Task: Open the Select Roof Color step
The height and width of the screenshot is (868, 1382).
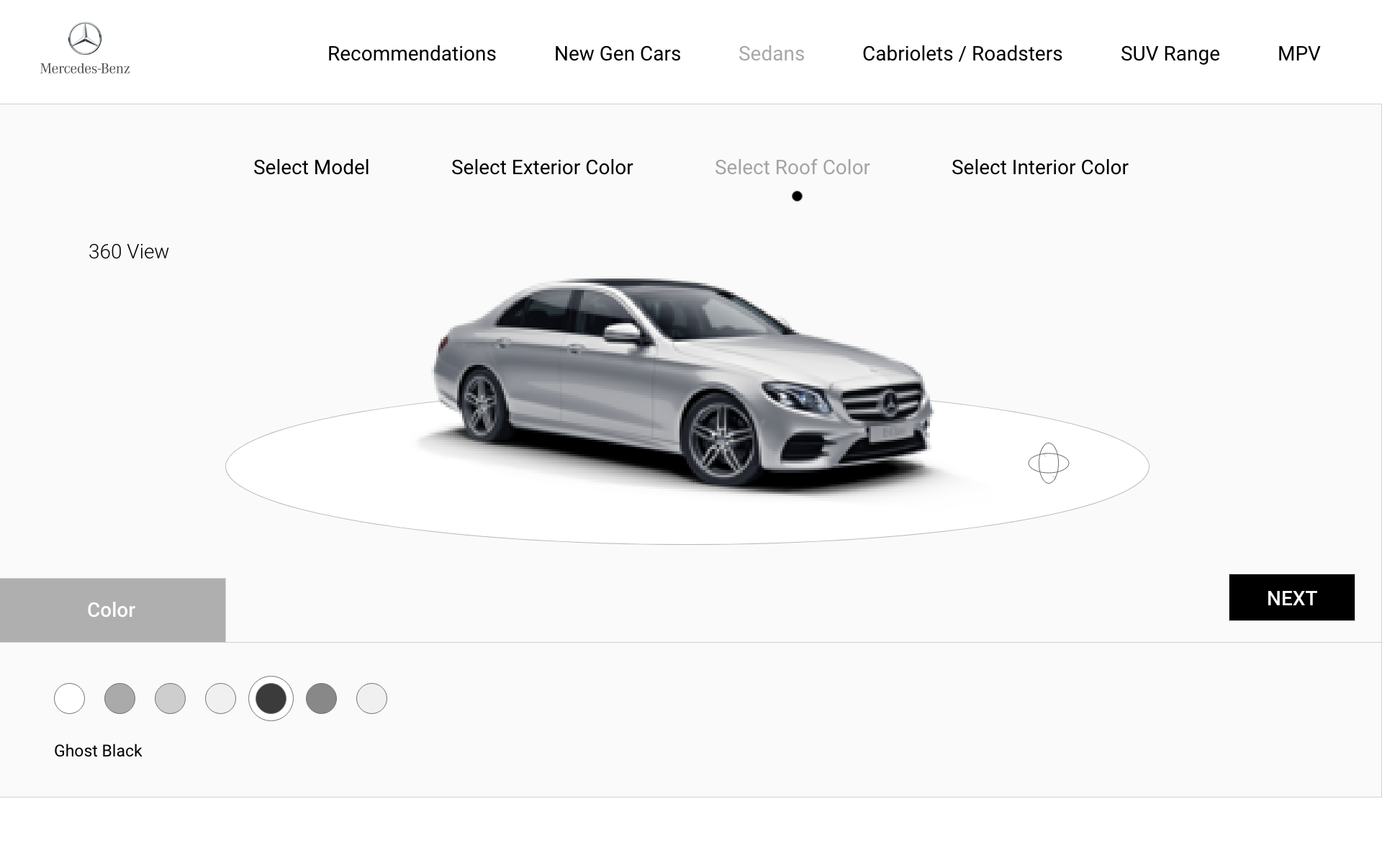Action: [792, 168]
